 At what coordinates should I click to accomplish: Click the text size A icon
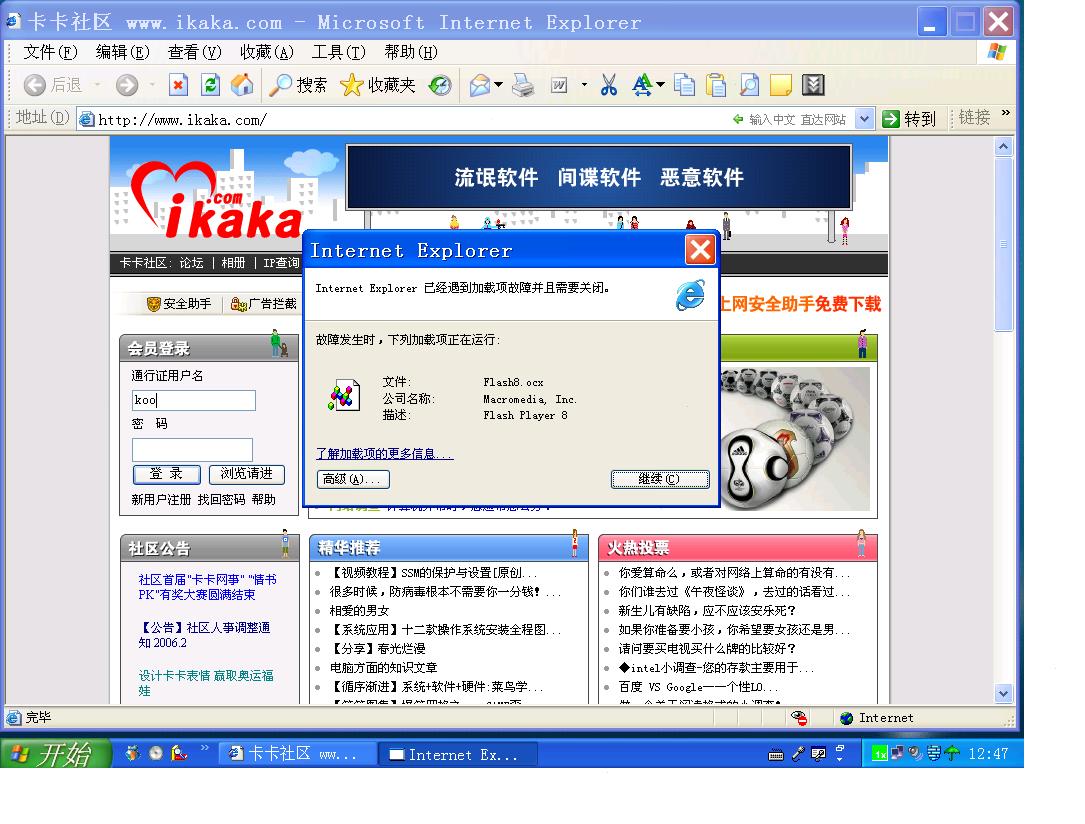(x=641, y=85)
